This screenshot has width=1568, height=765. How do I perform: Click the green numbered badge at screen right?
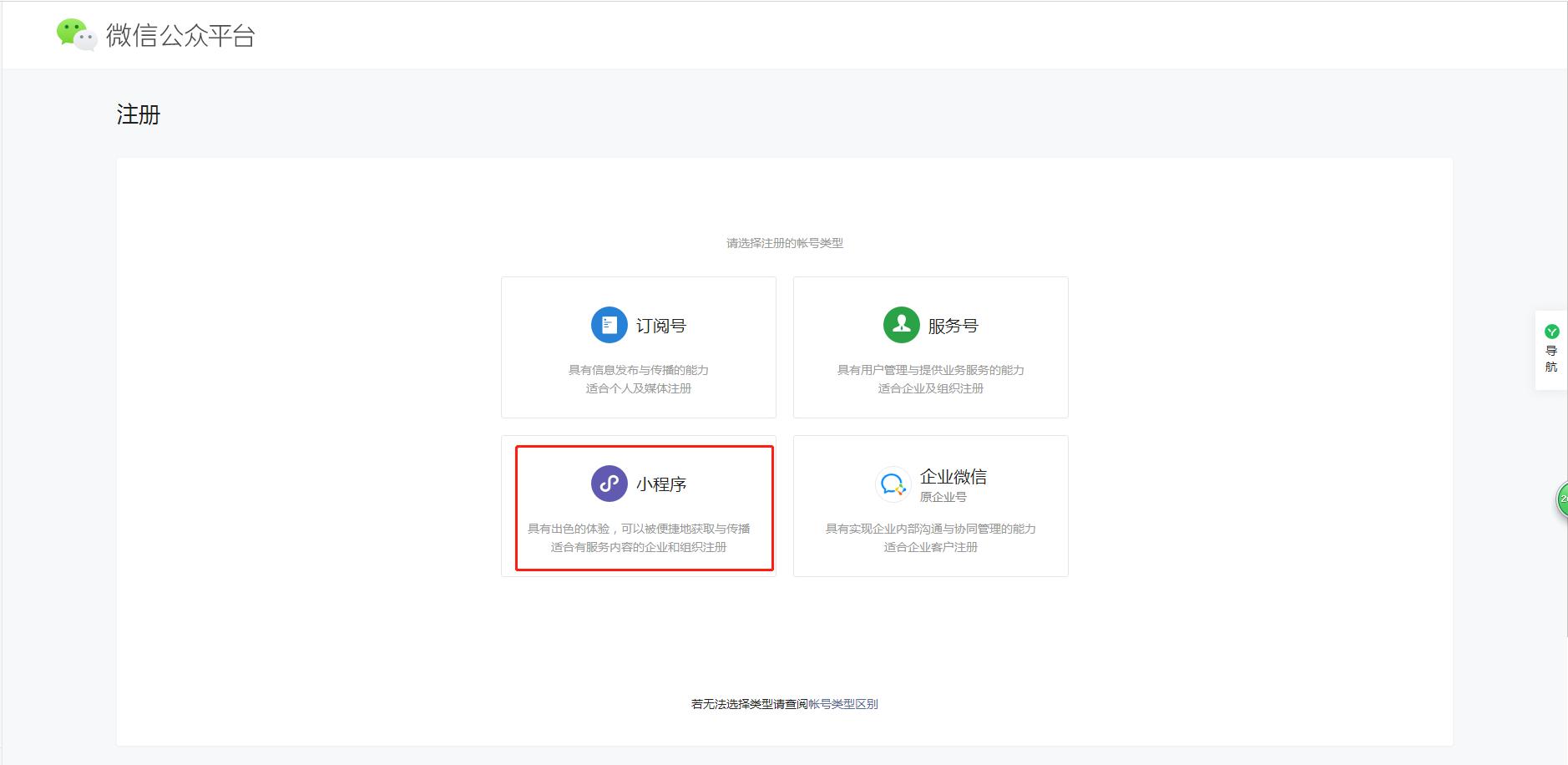(1563, 499)
